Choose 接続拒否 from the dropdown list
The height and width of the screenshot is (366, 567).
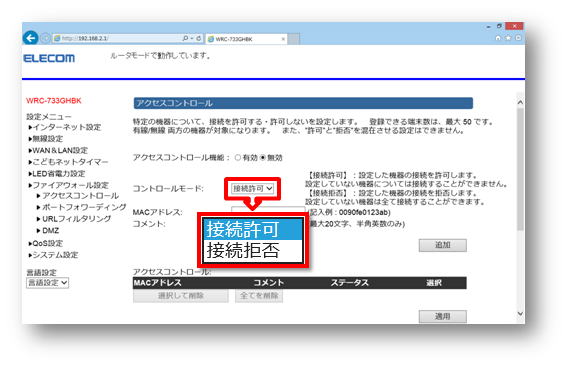(x=253, y=250)
